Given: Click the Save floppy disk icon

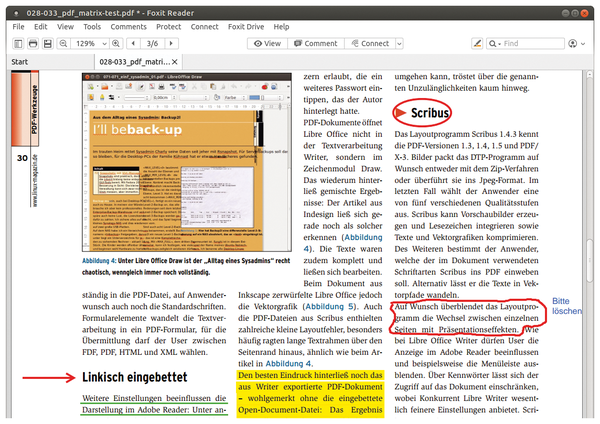Looking at the screenshot, I should tap(47, 44).
